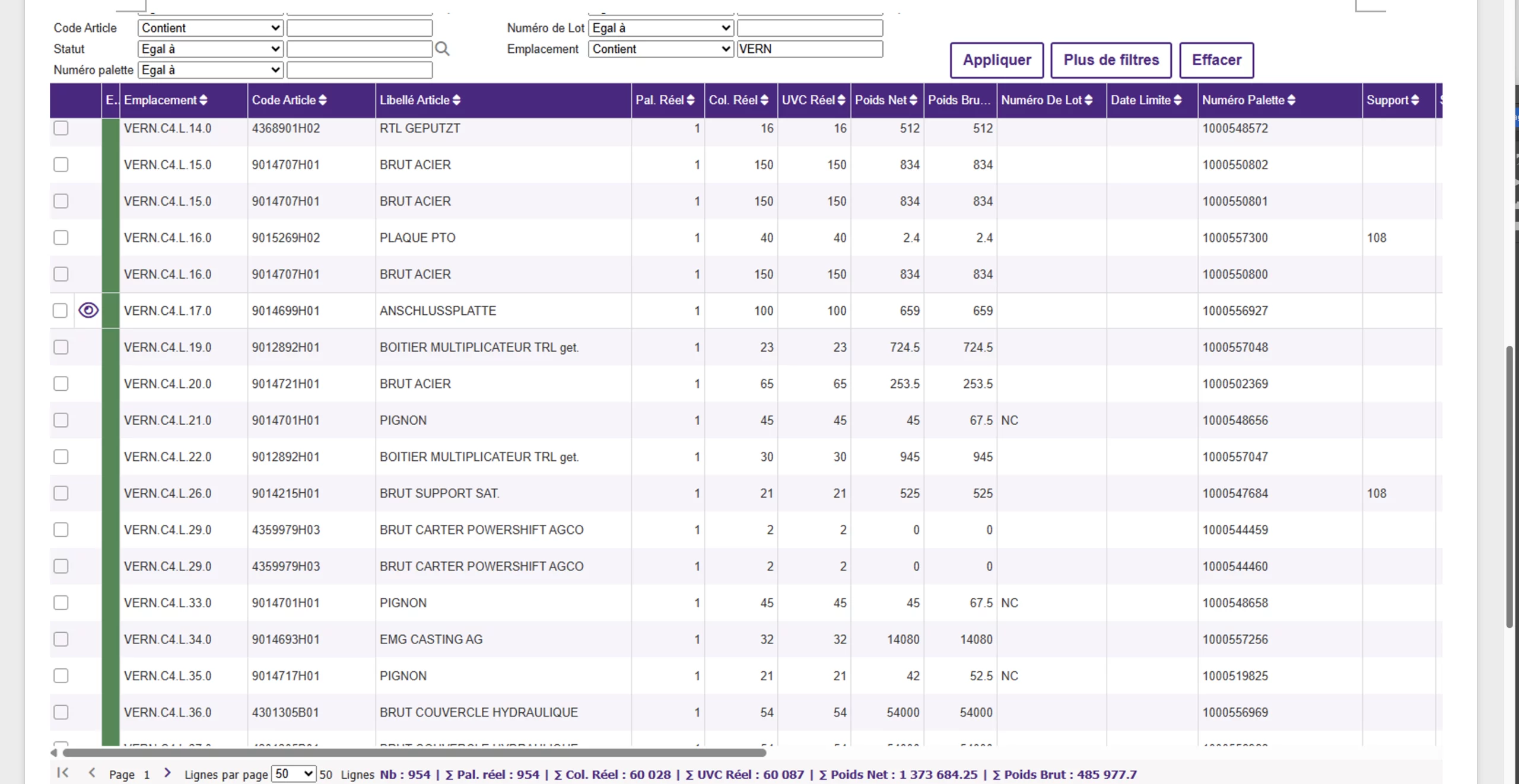This screenshot has width=1519, height=784.
Task: Click the magnifier icon beside Statut field
Action: [x=442, y=49]
